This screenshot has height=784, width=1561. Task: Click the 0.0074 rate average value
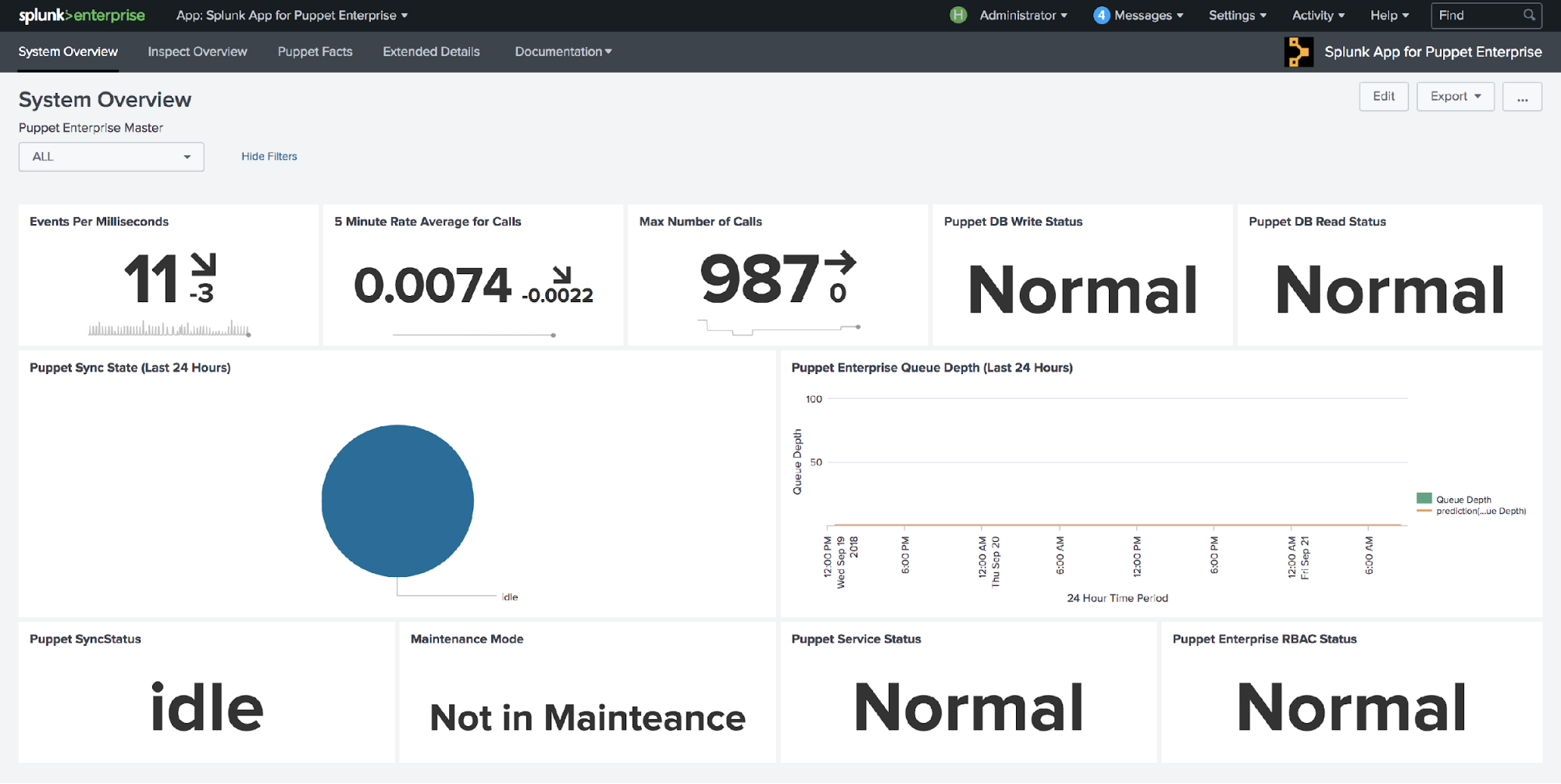coord(433,284)
